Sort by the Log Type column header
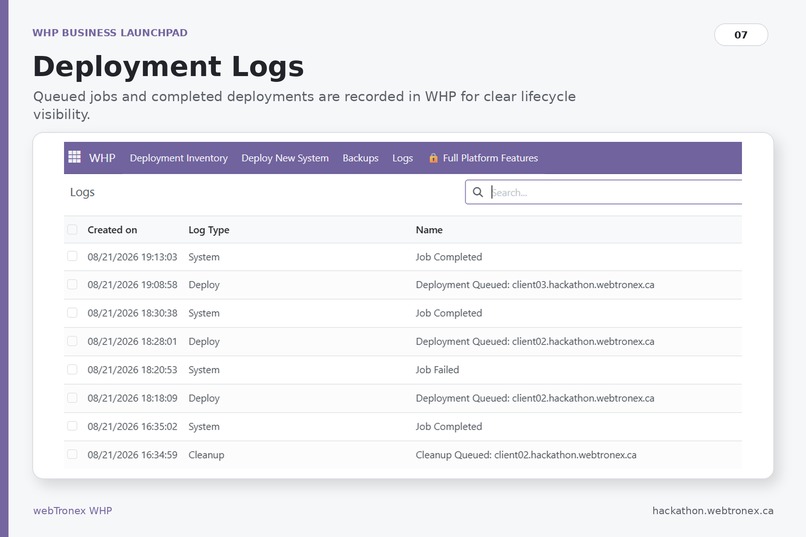806x537 pixels. tap(209, 230)
